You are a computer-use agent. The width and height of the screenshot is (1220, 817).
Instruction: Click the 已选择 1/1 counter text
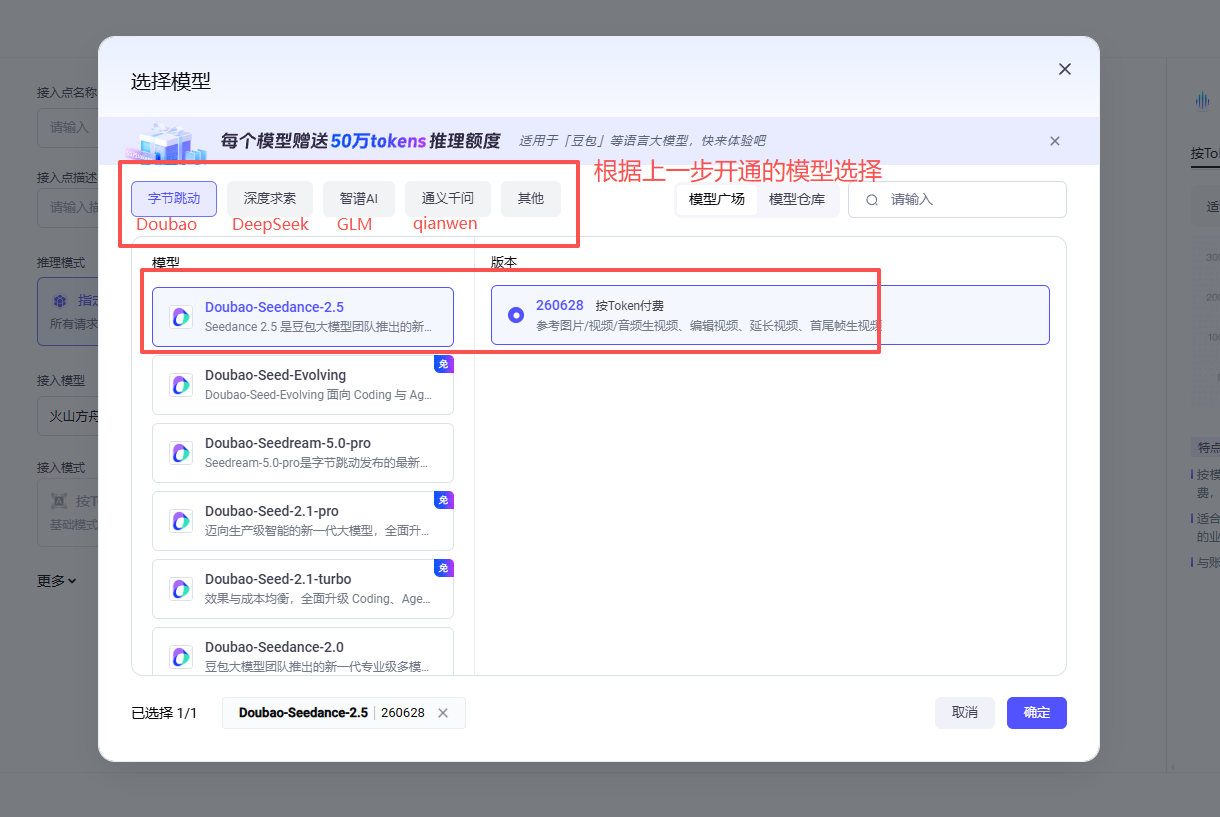tap(164, 713)
